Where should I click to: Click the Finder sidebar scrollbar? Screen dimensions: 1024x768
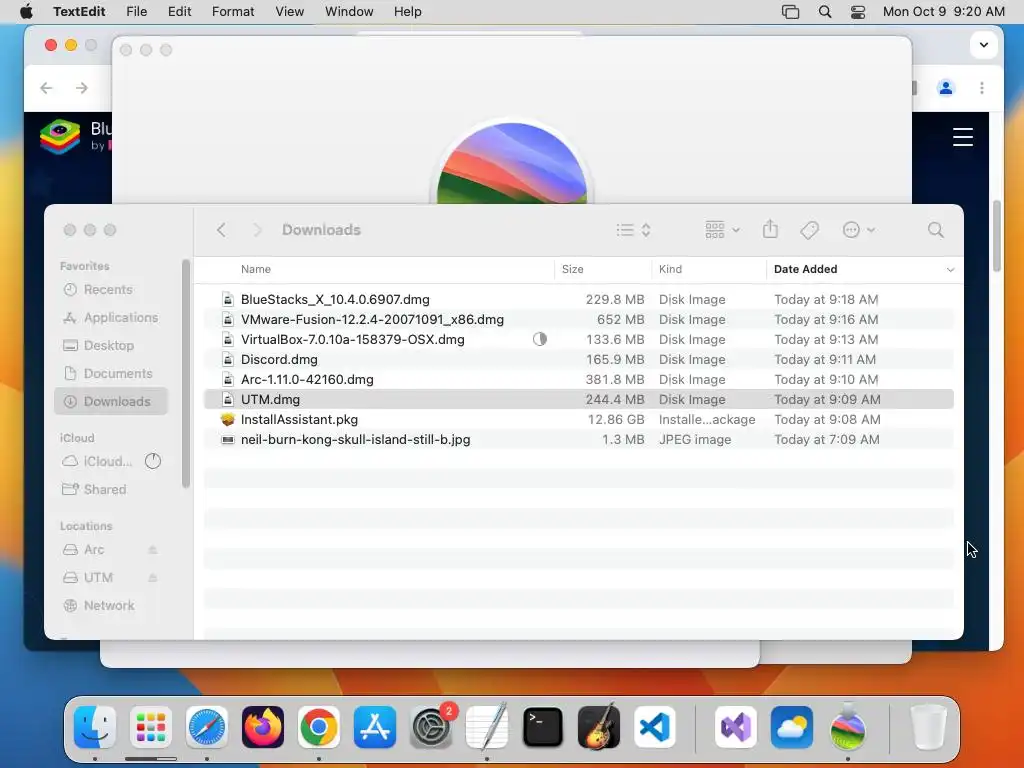[185, 374]
